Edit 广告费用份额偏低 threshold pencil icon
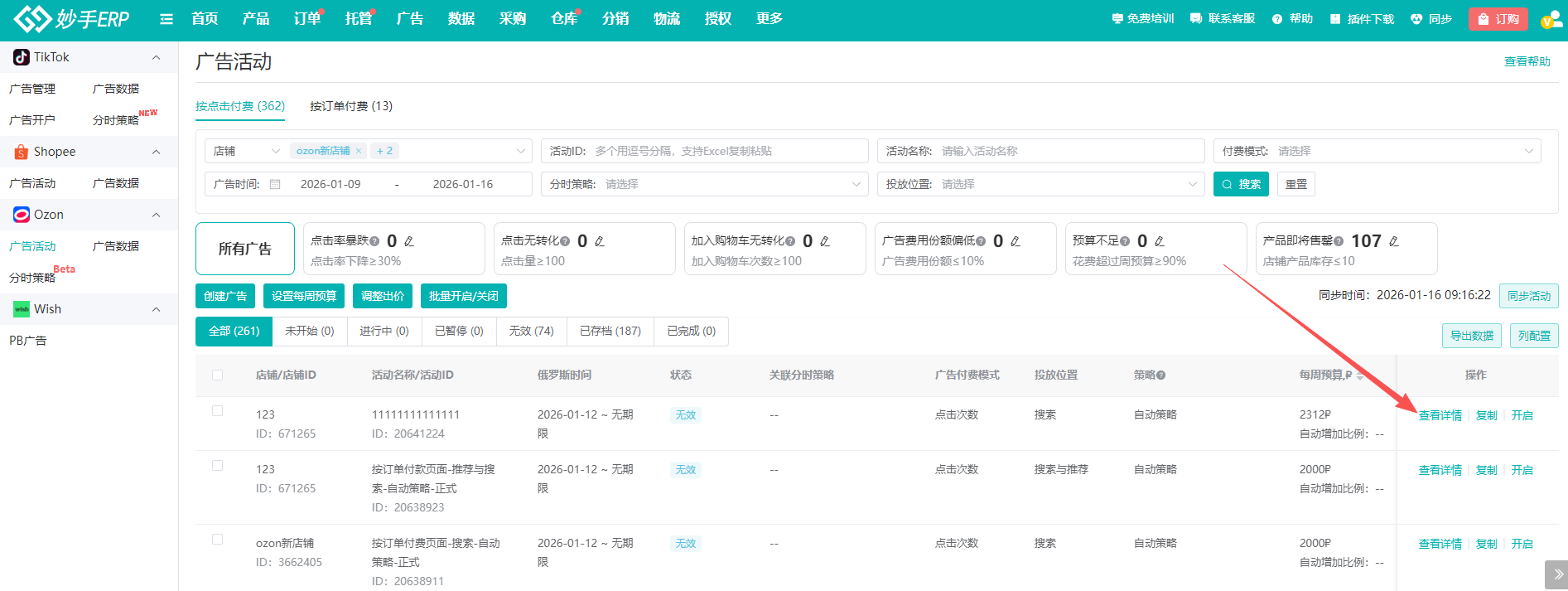The image size is (1568, 591). tap(1016, 241)
